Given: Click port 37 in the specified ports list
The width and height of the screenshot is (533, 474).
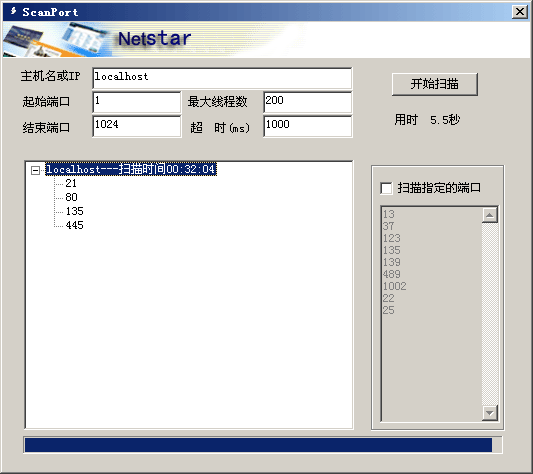Looking at the screenshot, I should click(389, 226).
